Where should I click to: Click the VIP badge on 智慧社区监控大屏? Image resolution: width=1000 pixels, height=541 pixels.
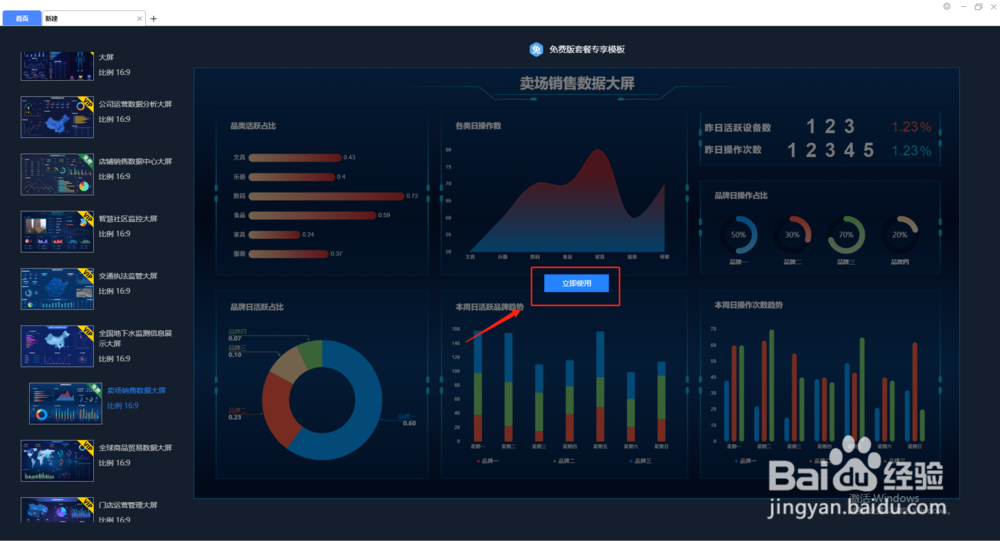coord(87,218)
